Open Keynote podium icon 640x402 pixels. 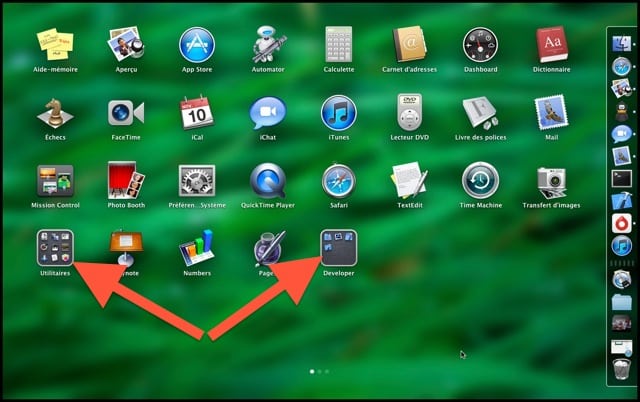(x=126, y=247)
